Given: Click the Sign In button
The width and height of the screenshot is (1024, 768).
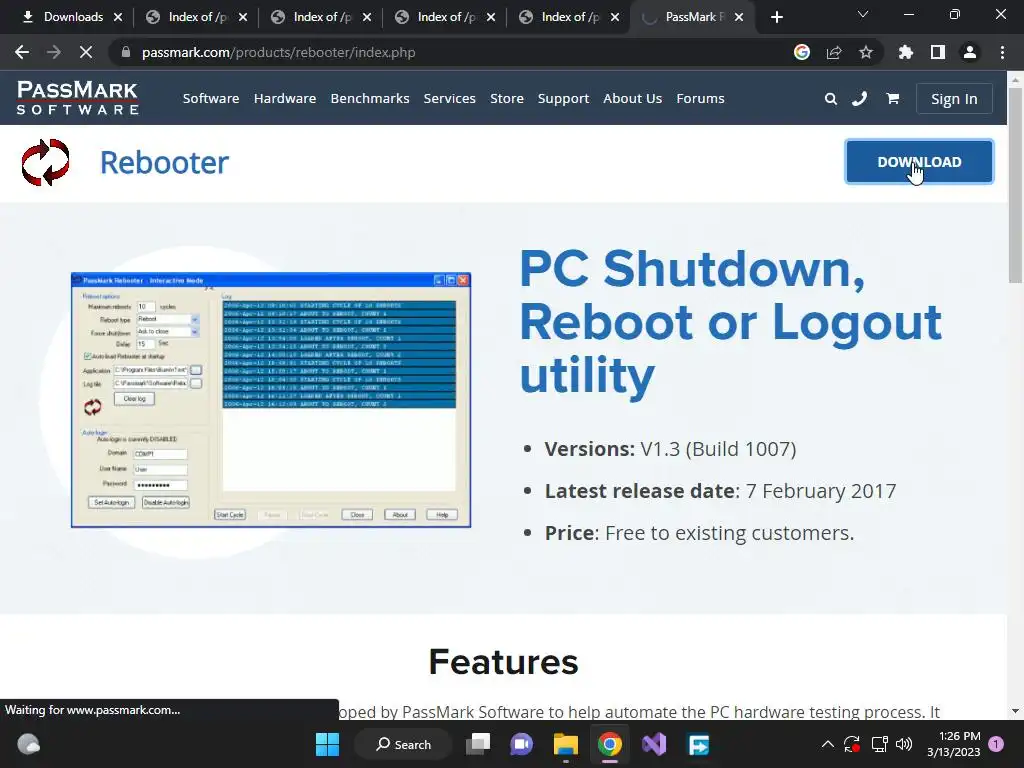Looking at the screenshot, I should click(x=953, y=99).
